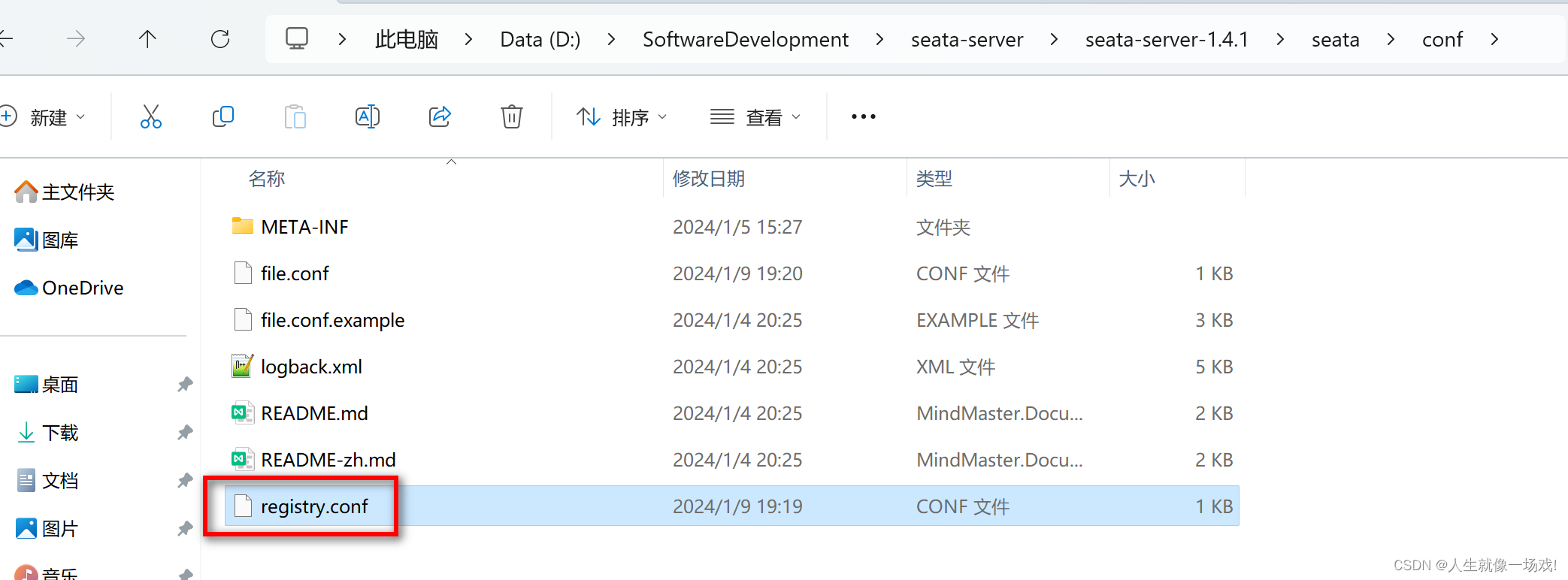Click the 2024/1/9 19:20 date cell

tap(737, 273)
